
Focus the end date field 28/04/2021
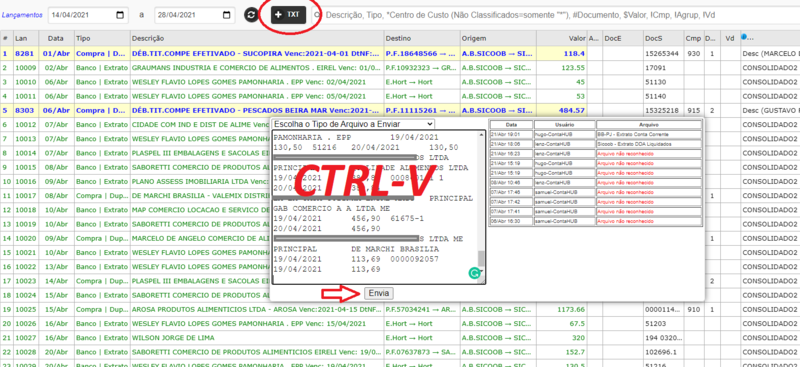click(x=195, y=15)
